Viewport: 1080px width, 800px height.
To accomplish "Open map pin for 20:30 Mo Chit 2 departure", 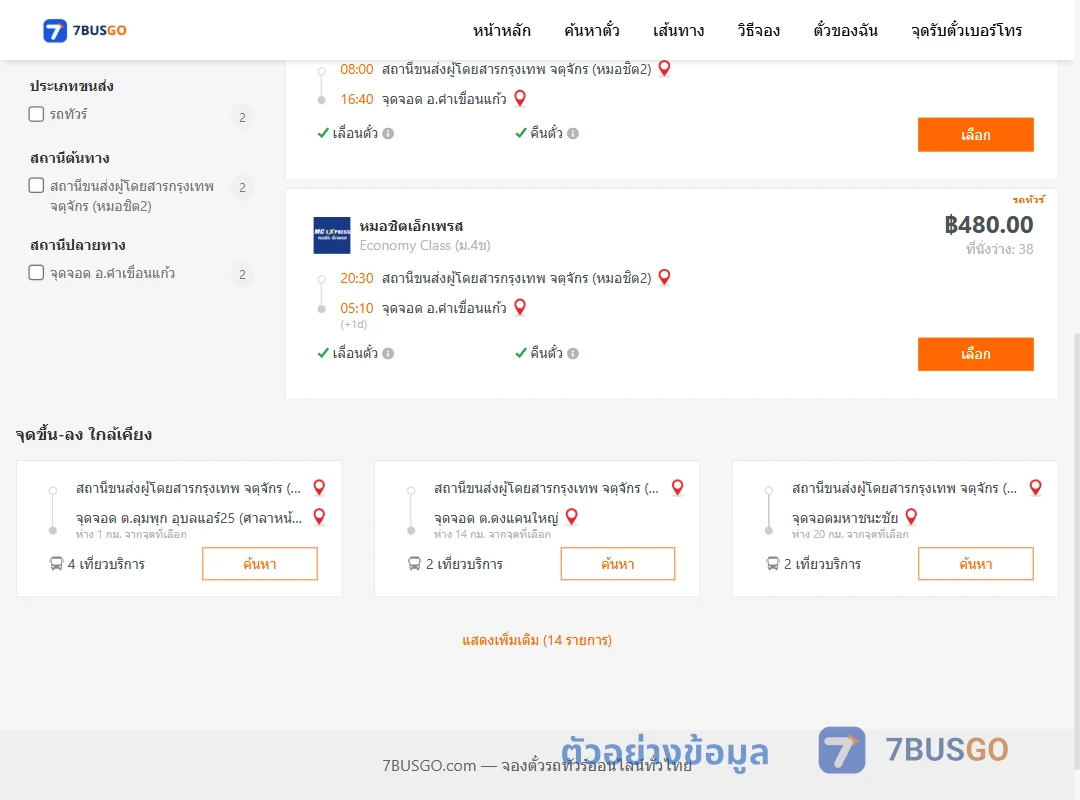I will [x=664, y=277].
